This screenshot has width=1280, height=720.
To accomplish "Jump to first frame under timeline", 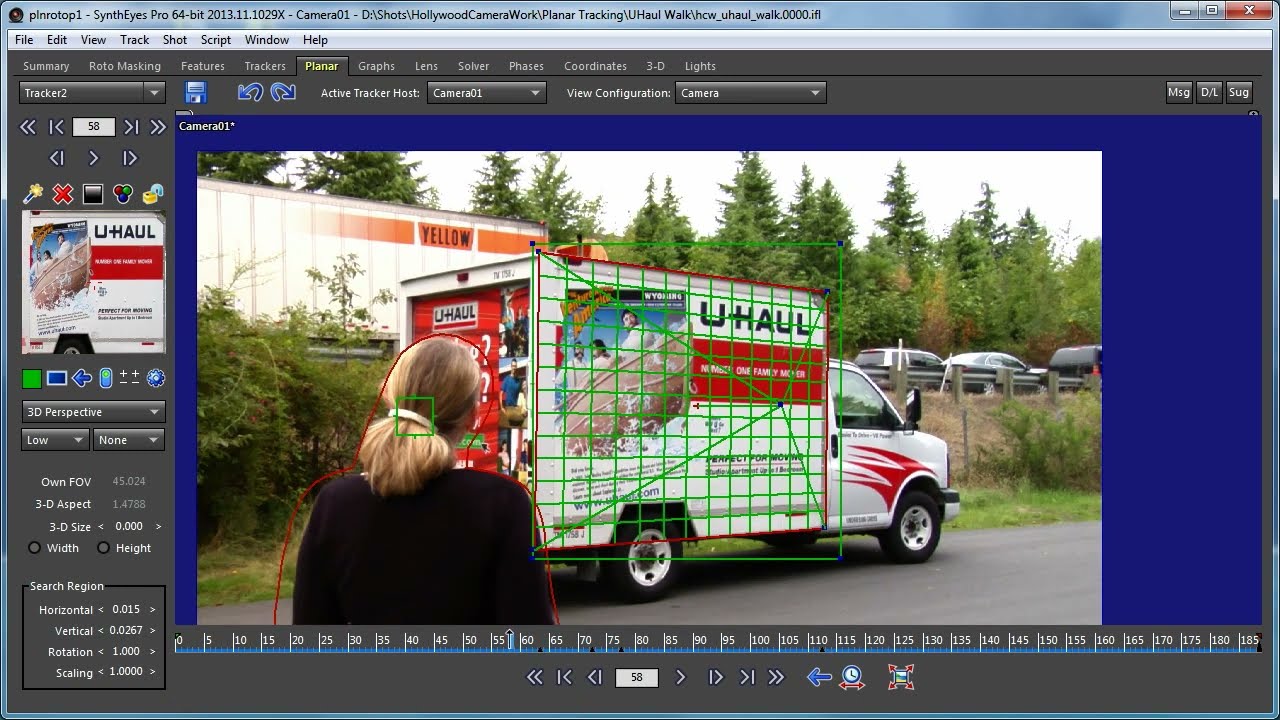I will click(x=565, y=677).
